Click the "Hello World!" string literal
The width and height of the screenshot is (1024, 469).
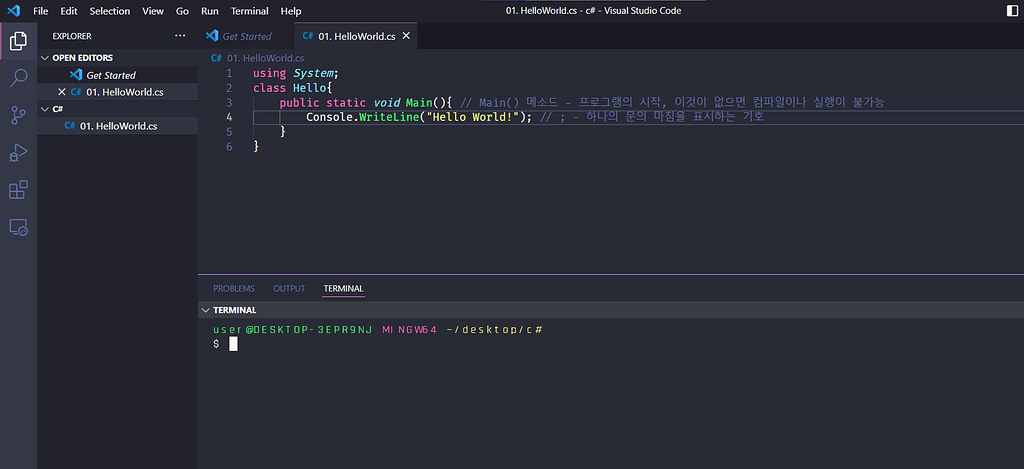[473, 118]
